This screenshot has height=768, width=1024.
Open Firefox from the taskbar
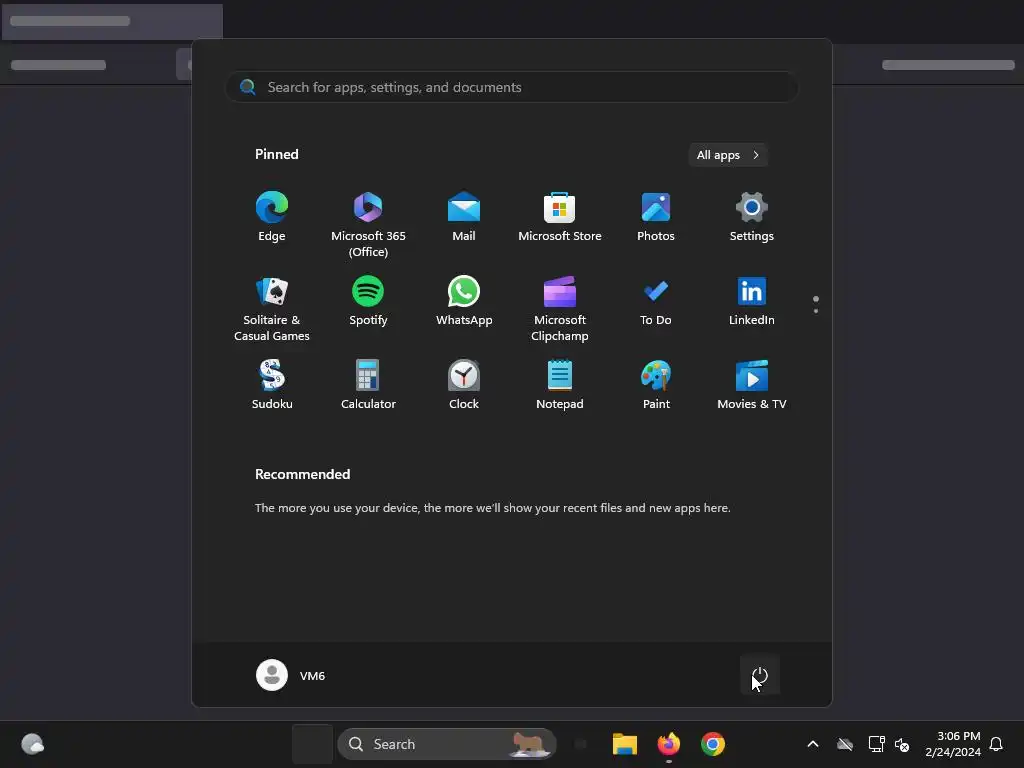[668, 744]
